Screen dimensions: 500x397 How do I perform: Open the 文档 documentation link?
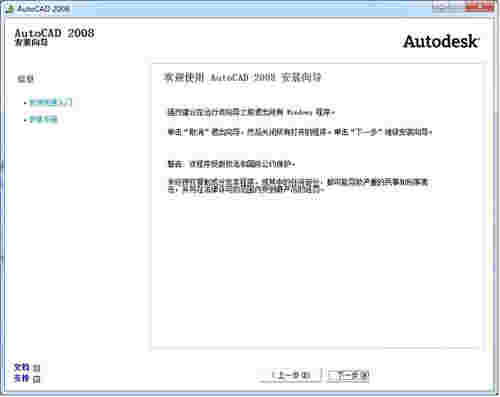point(22,367)
